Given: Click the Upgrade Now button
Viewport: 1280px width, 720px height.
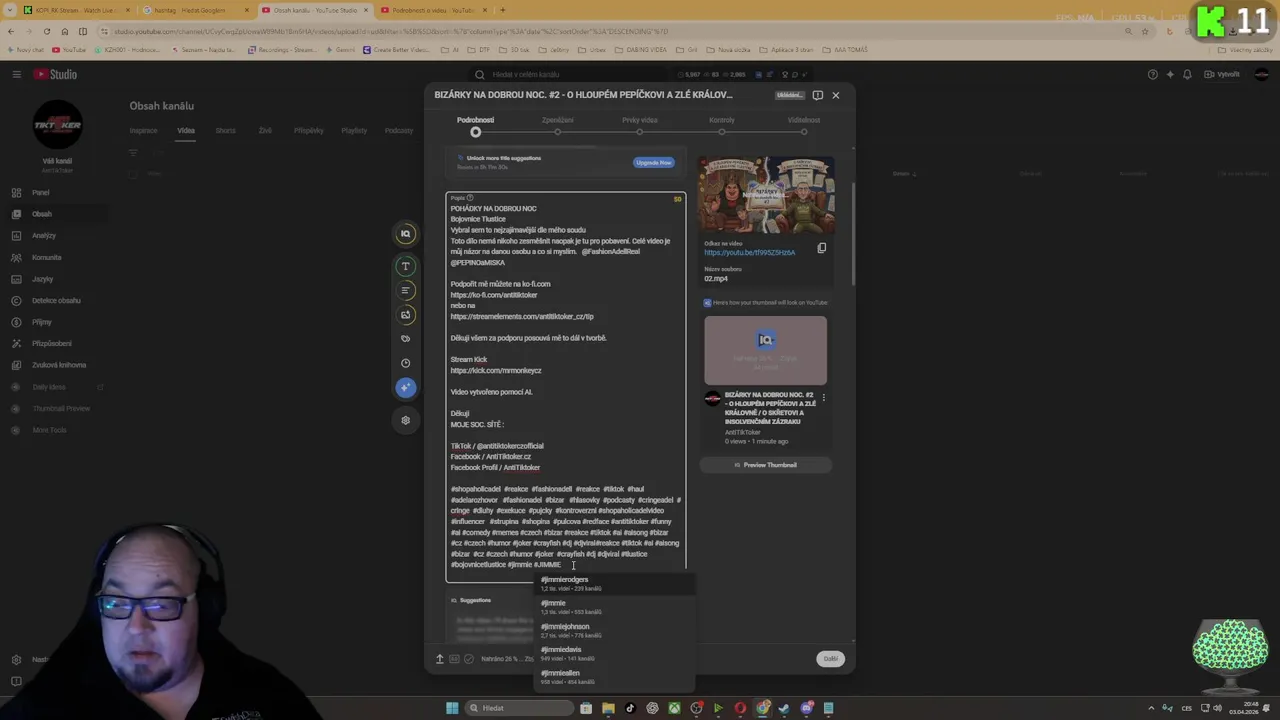Looking at the screenshot, I should point(653,162).
